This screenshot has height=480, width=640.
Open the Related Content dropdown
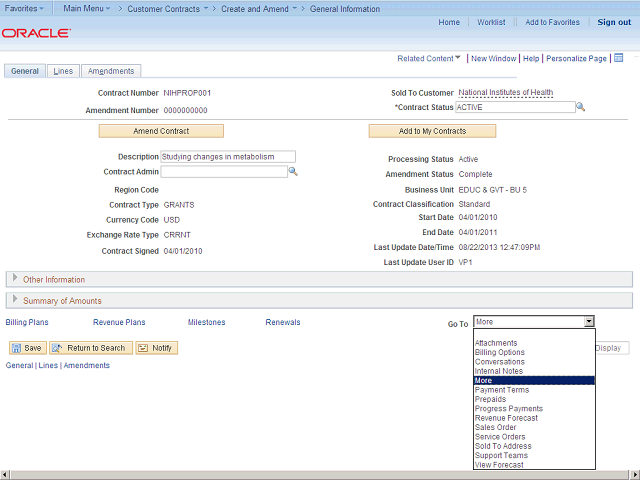coord(430,59)
